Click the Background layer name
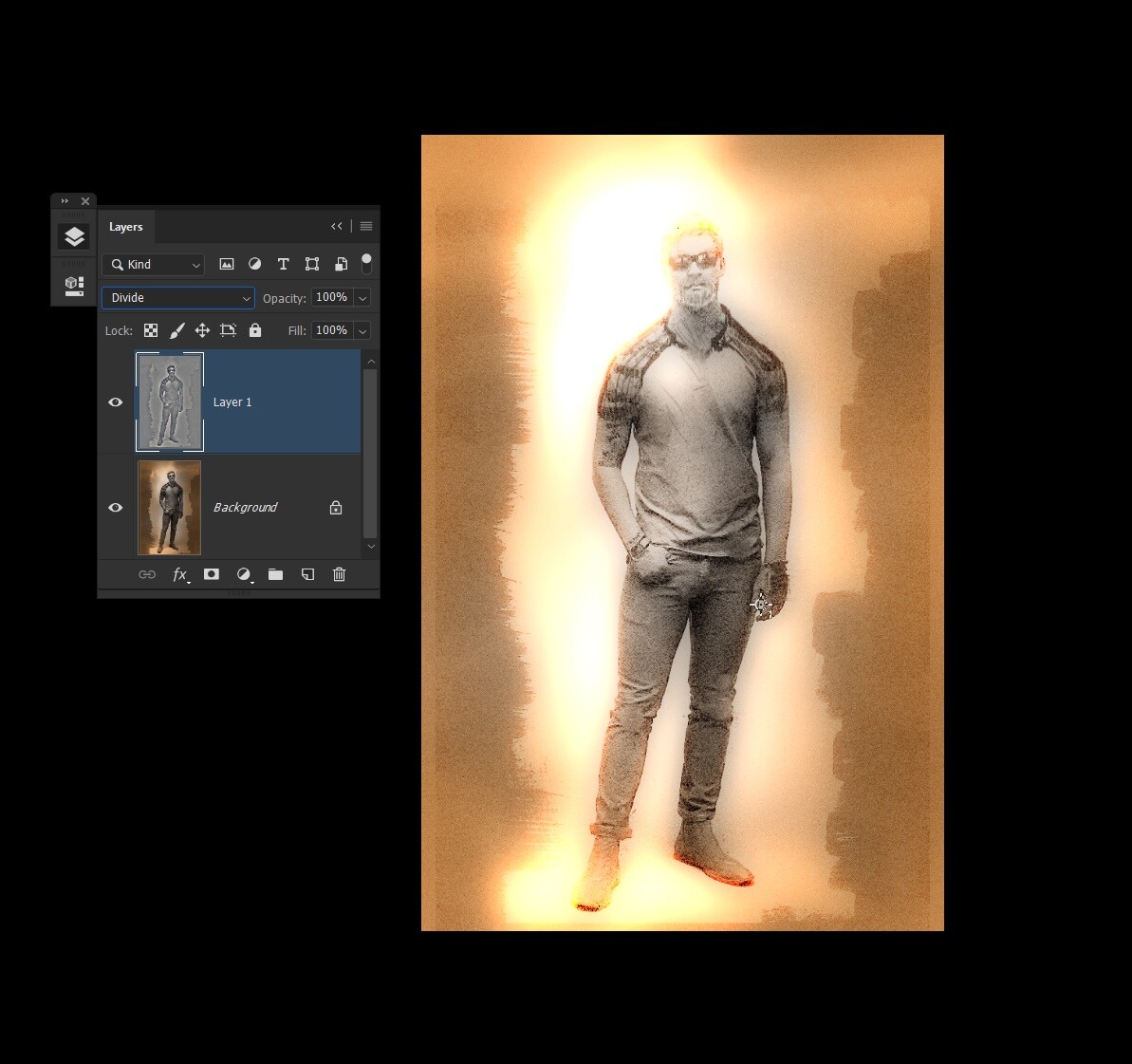The height and width of the screenshot is (1064, 1132). 246,508
